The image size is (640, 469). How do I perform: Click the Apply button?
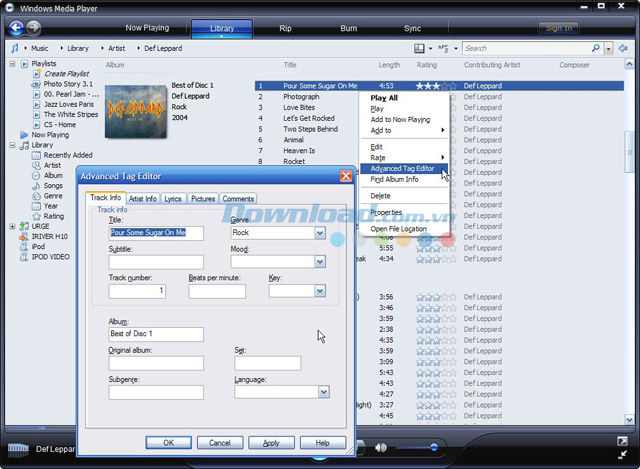coord(271,443)
